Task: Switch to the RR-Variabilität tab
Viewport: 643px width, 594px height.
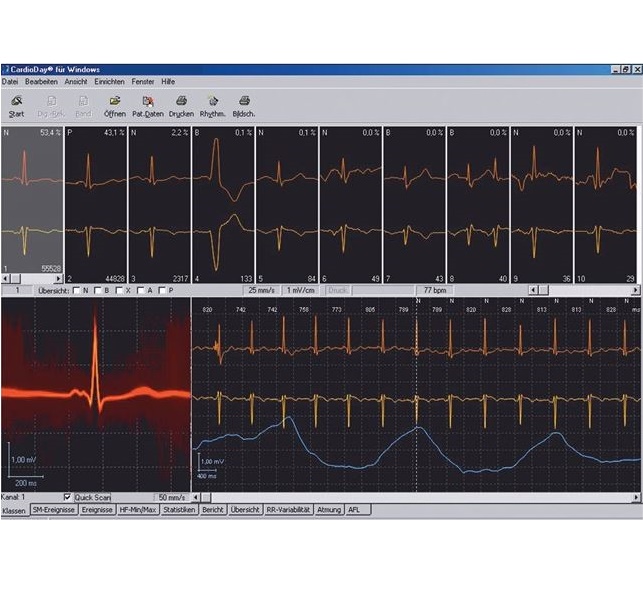Action: [288, 510]
